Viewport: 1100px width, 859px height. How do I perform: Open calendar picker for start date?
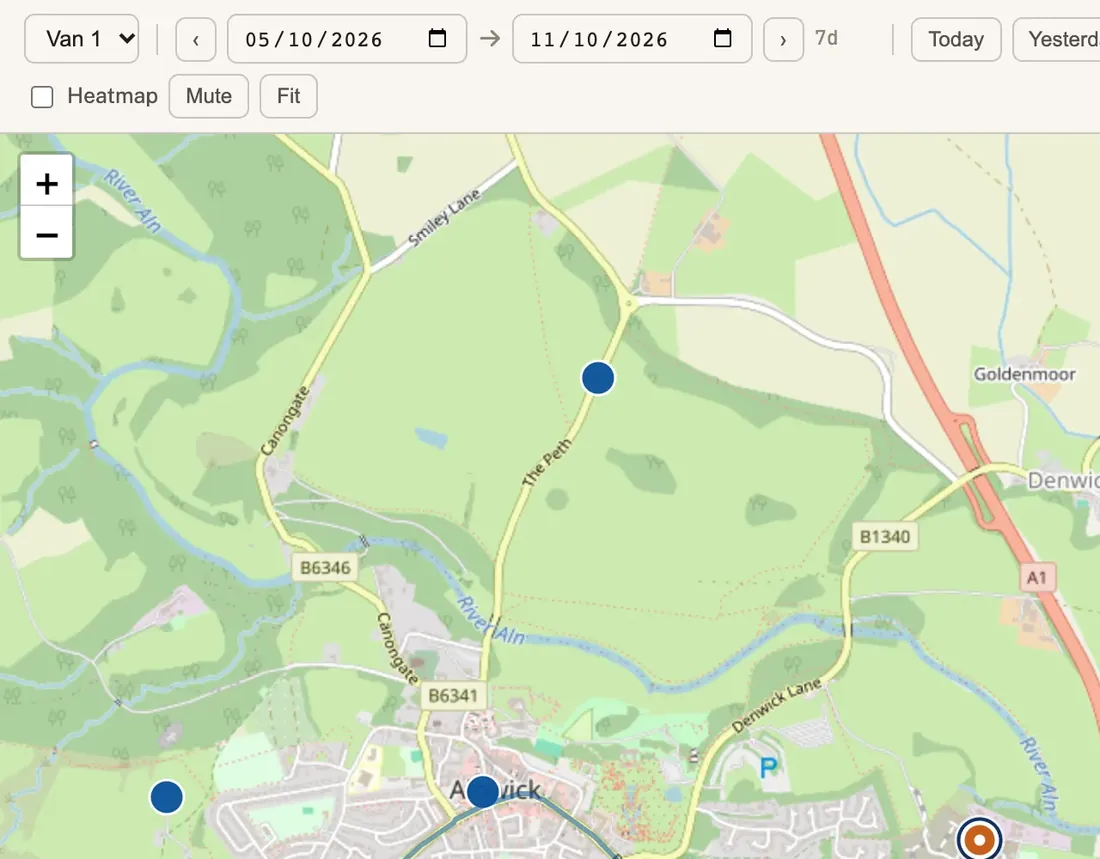[x=437, y=38]
